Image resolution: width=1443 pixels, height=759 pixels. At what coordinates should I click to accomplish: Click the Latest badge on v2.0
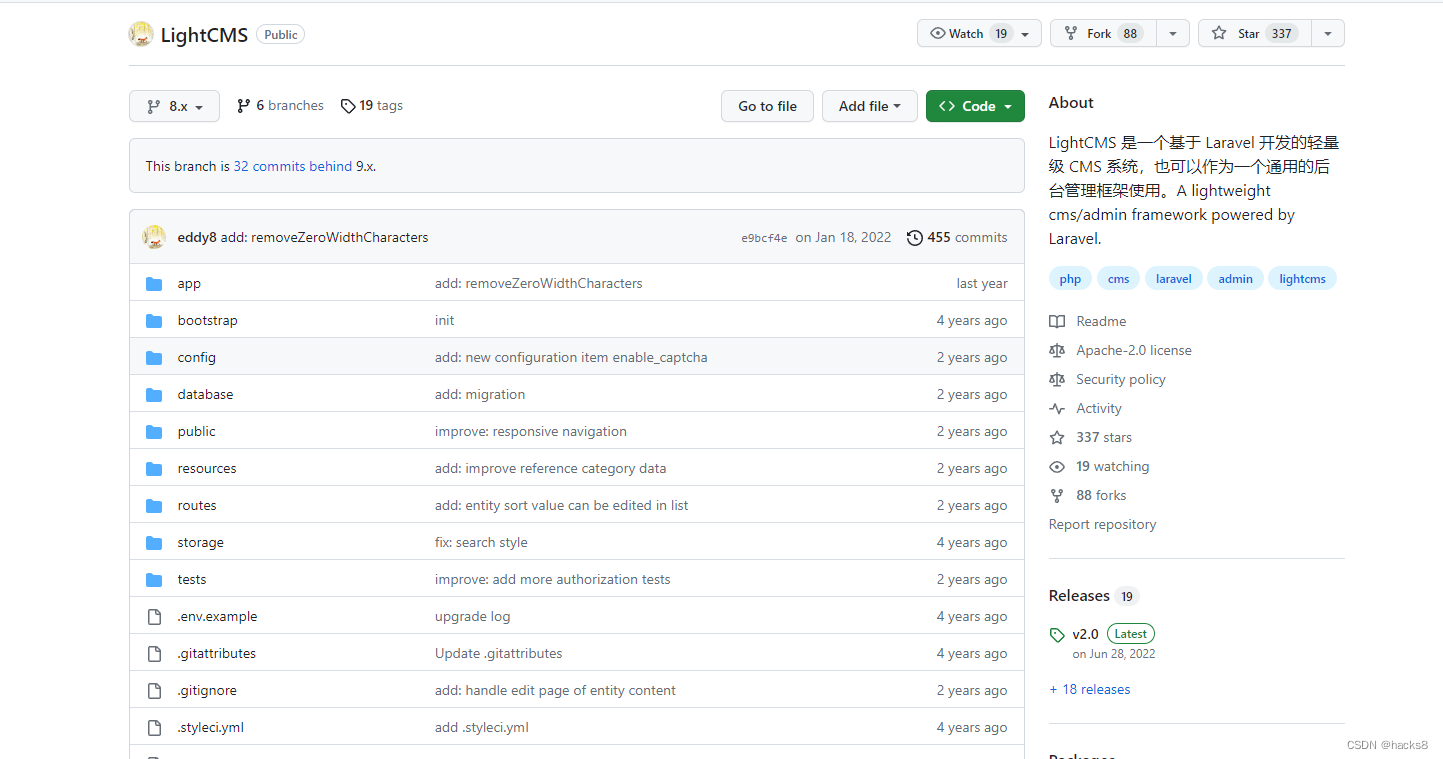[1131, 633]
